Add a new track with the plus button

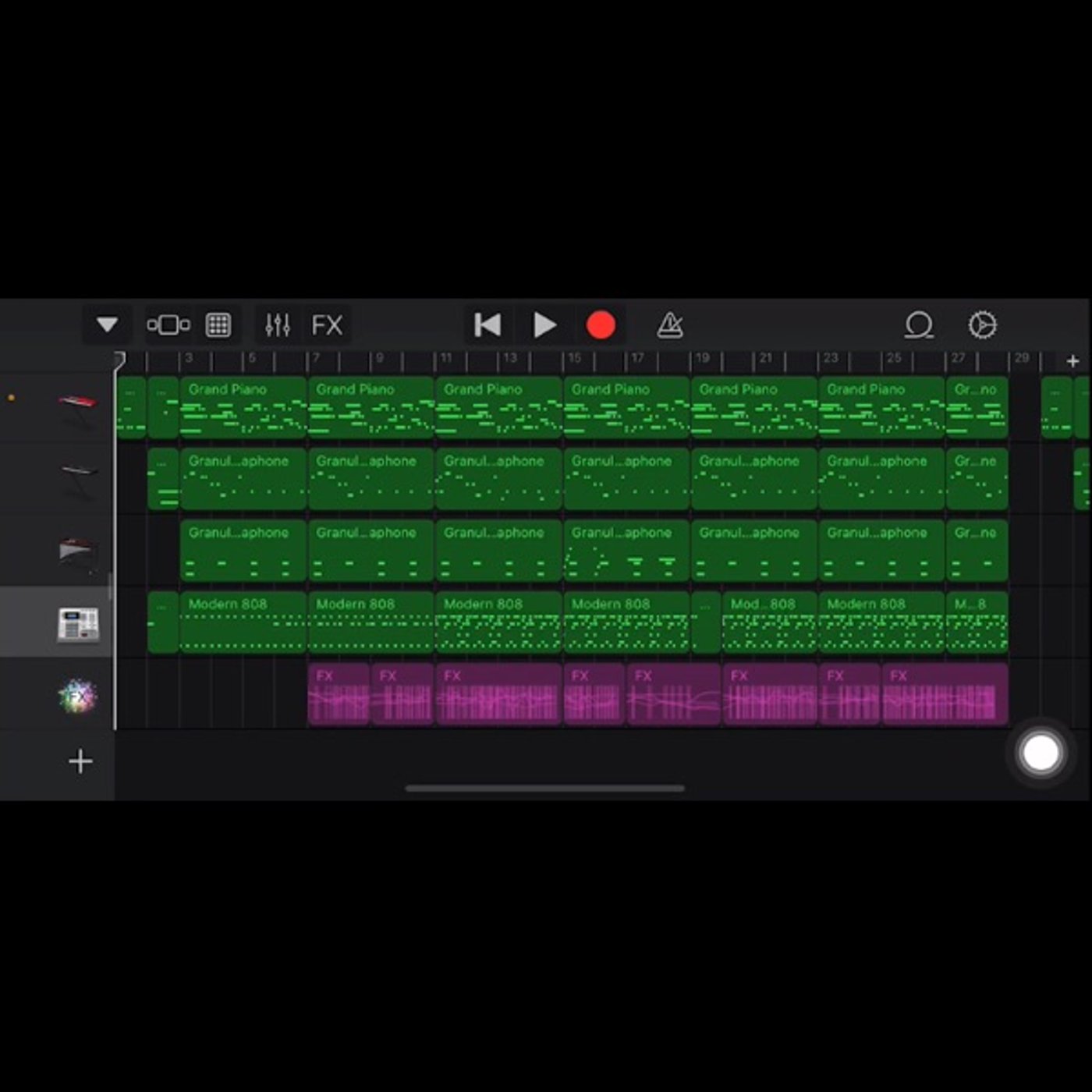[x=80, y=761]
